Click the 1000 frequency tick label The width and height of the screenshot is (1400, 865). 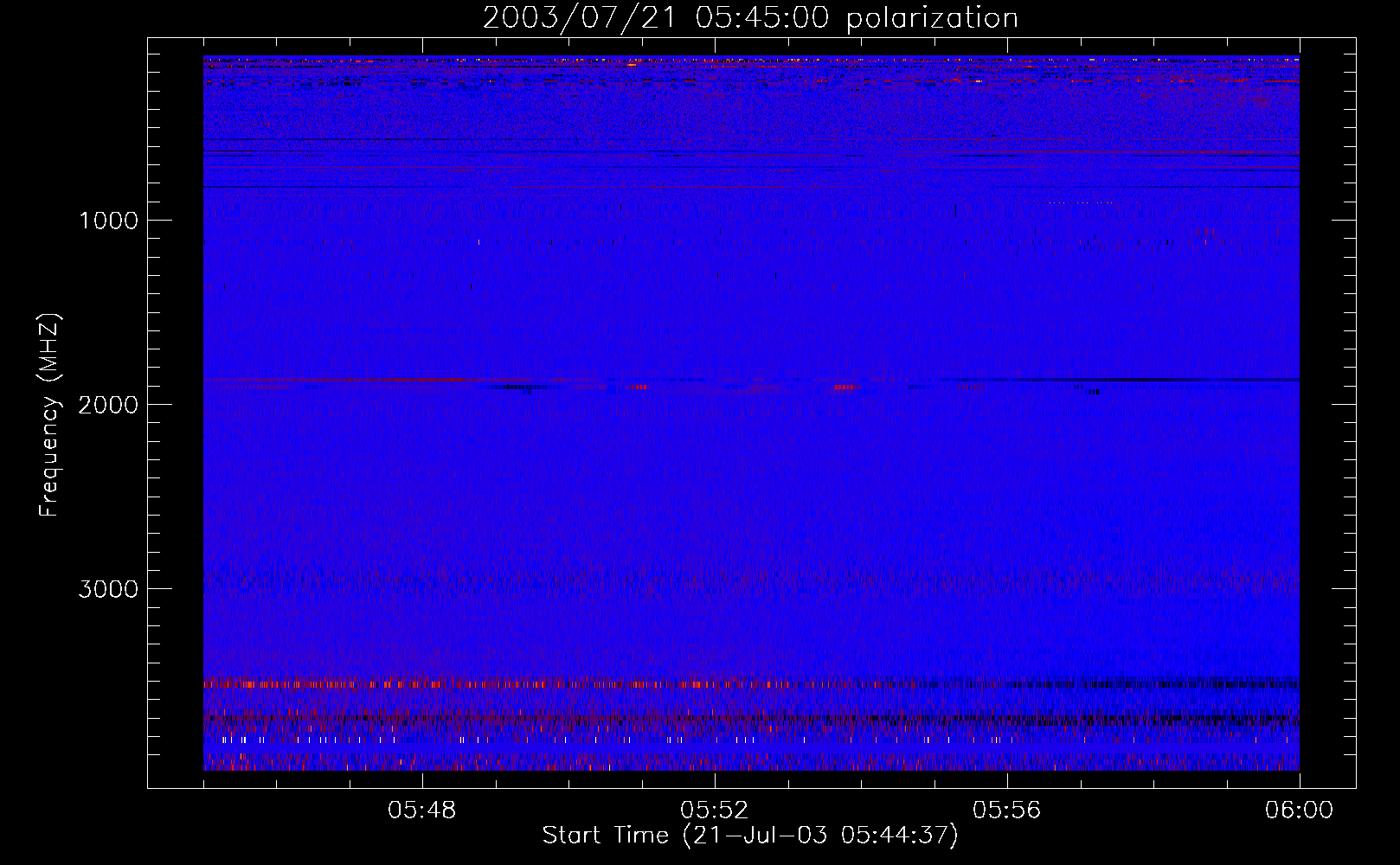click(x=109, y=221)
